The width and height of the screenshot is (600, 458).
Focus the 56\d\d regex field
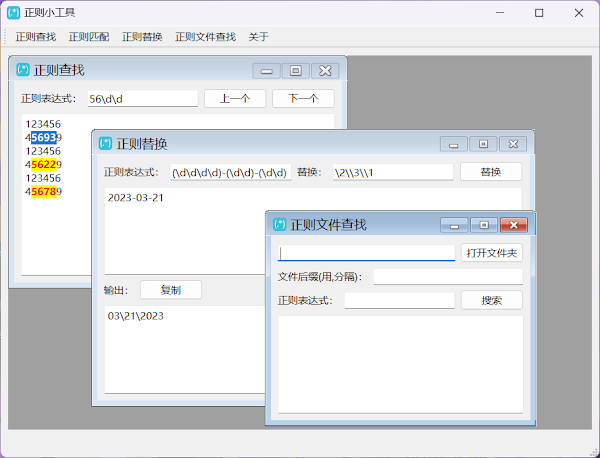(x=143, y=99)
